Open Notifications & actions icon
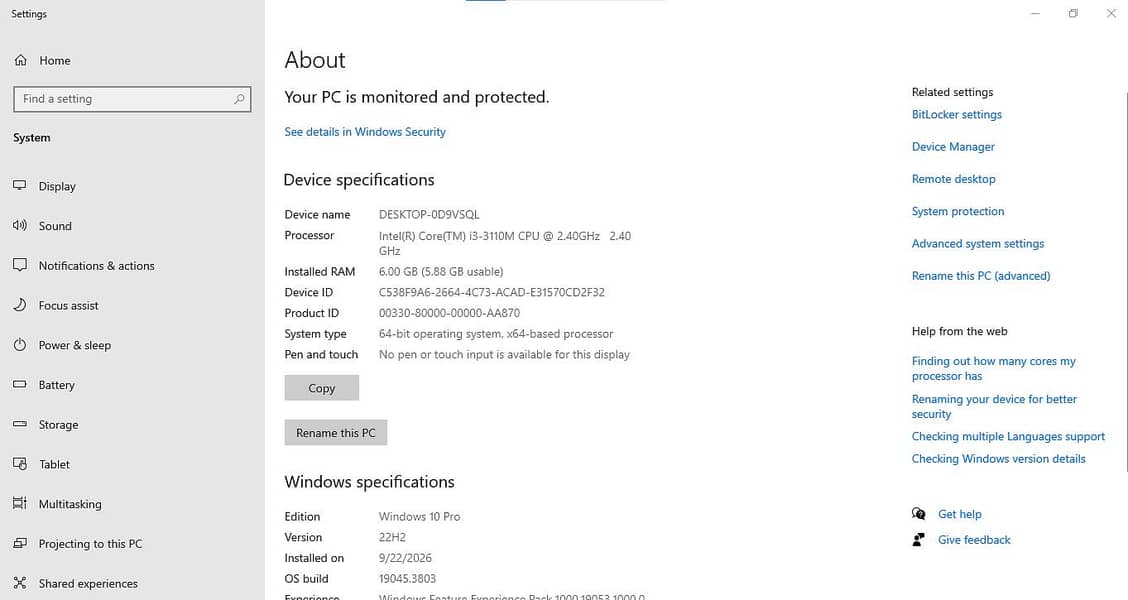 coord(20,265)
